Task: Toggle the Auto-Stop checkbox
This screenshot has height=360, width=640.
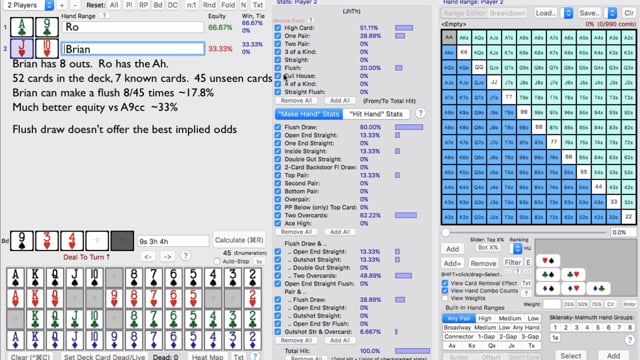Action: [217, 261]
